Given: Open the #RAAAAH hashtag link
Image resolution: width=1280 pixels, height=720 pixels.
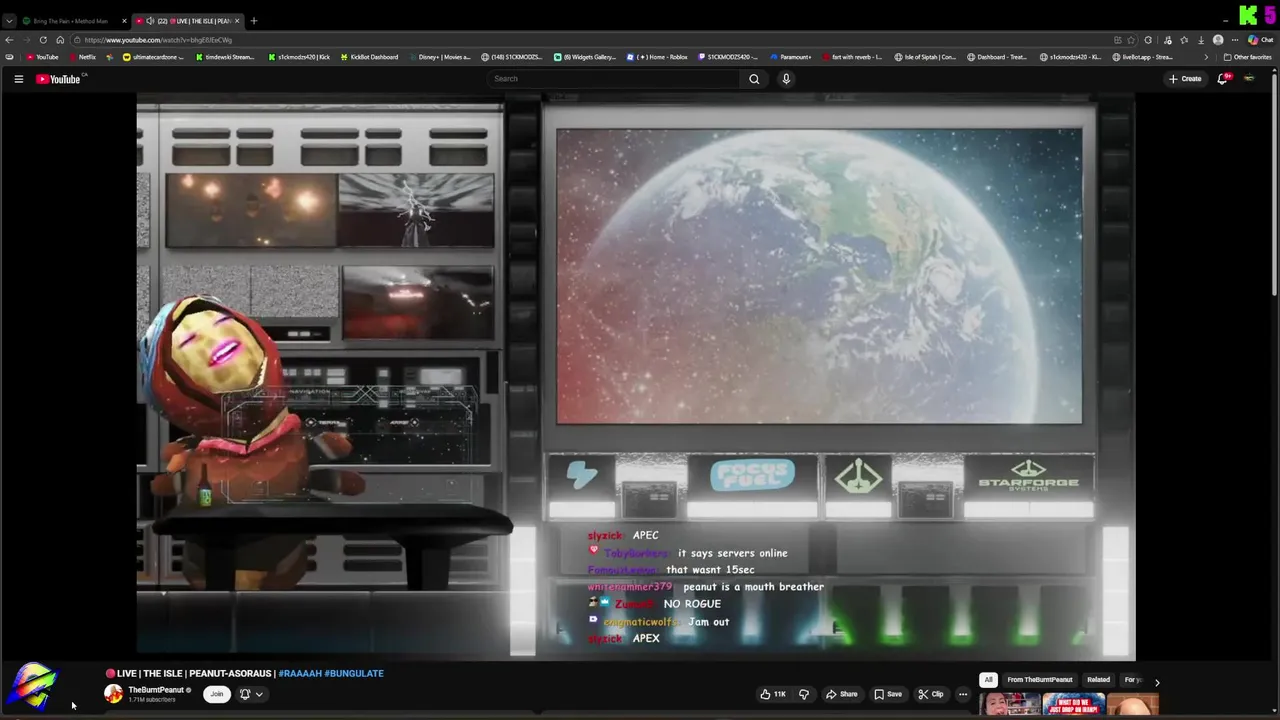Looking at the screenshot, I should pyautogui.click(x=300, y=674).
